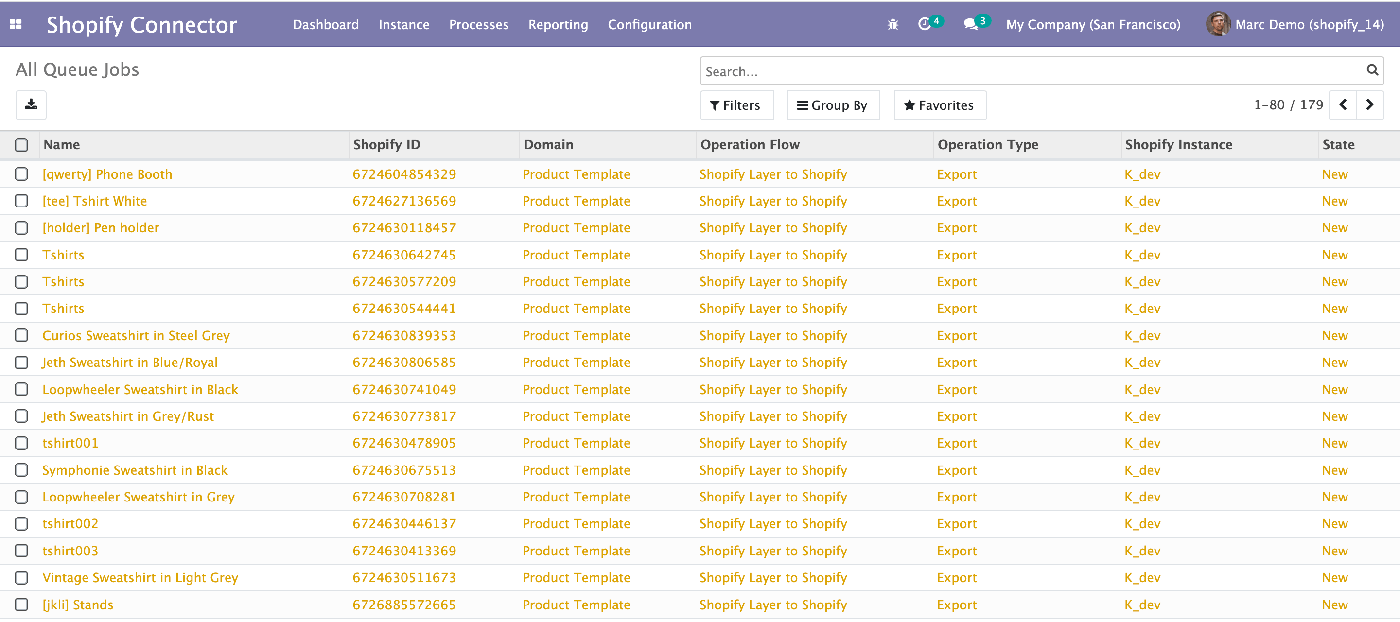Go to next page arrow
Image resolution: width=1400 pixels, height=622 pixels.
1370,105
